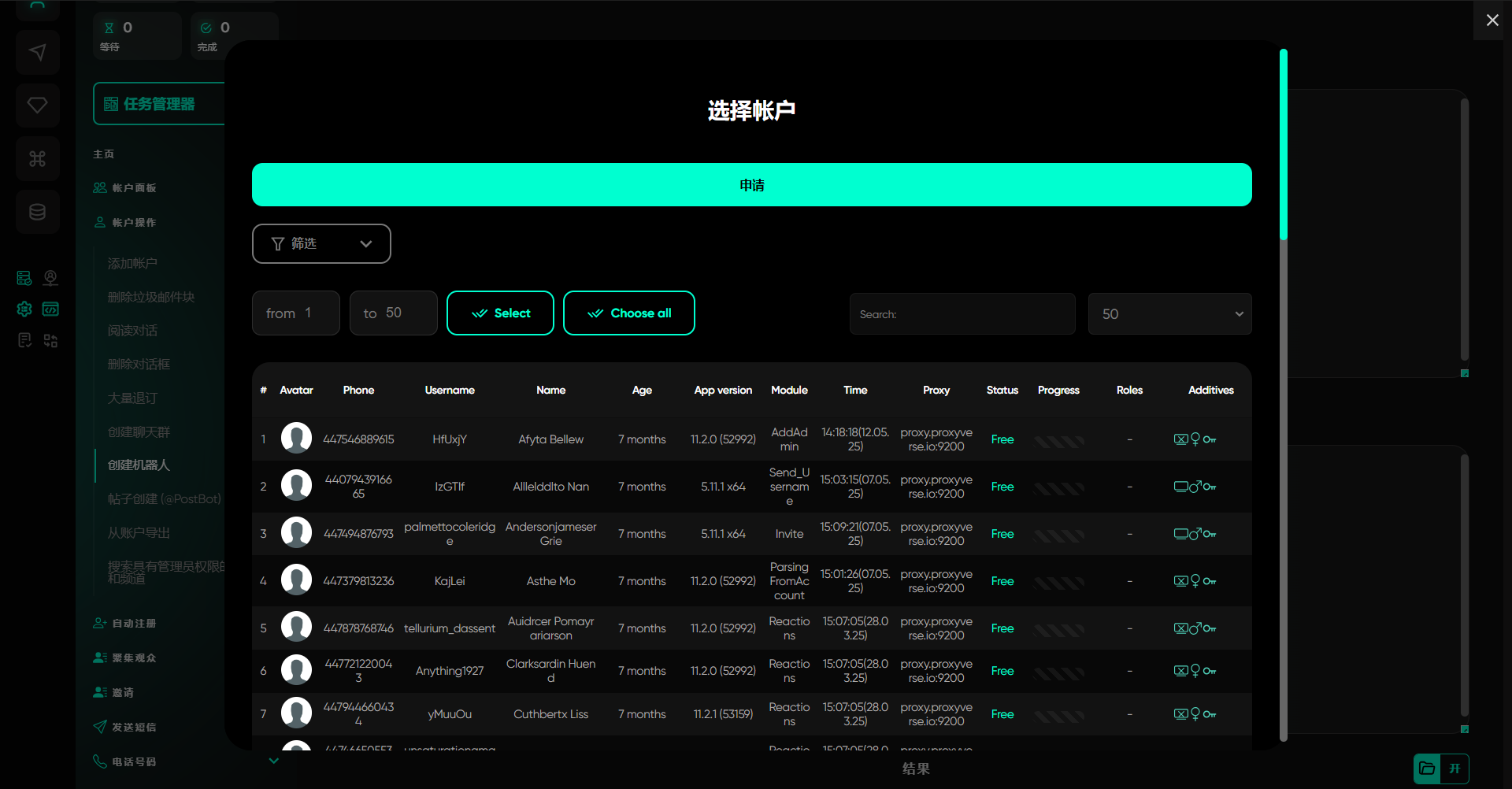Click the server-check icon in left sidebar
Screen dimensions: 1512x789
[24, 278]
